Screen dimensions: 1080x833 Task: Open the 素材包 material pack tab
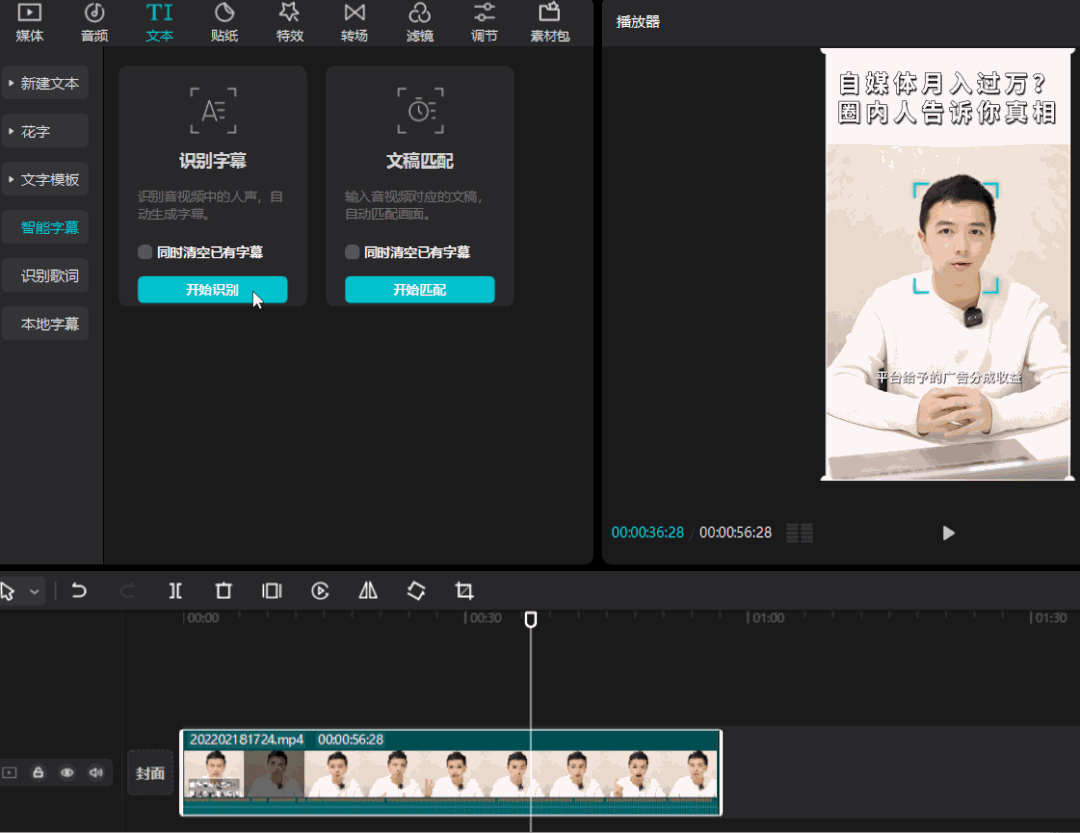click(x=550, y=23)
